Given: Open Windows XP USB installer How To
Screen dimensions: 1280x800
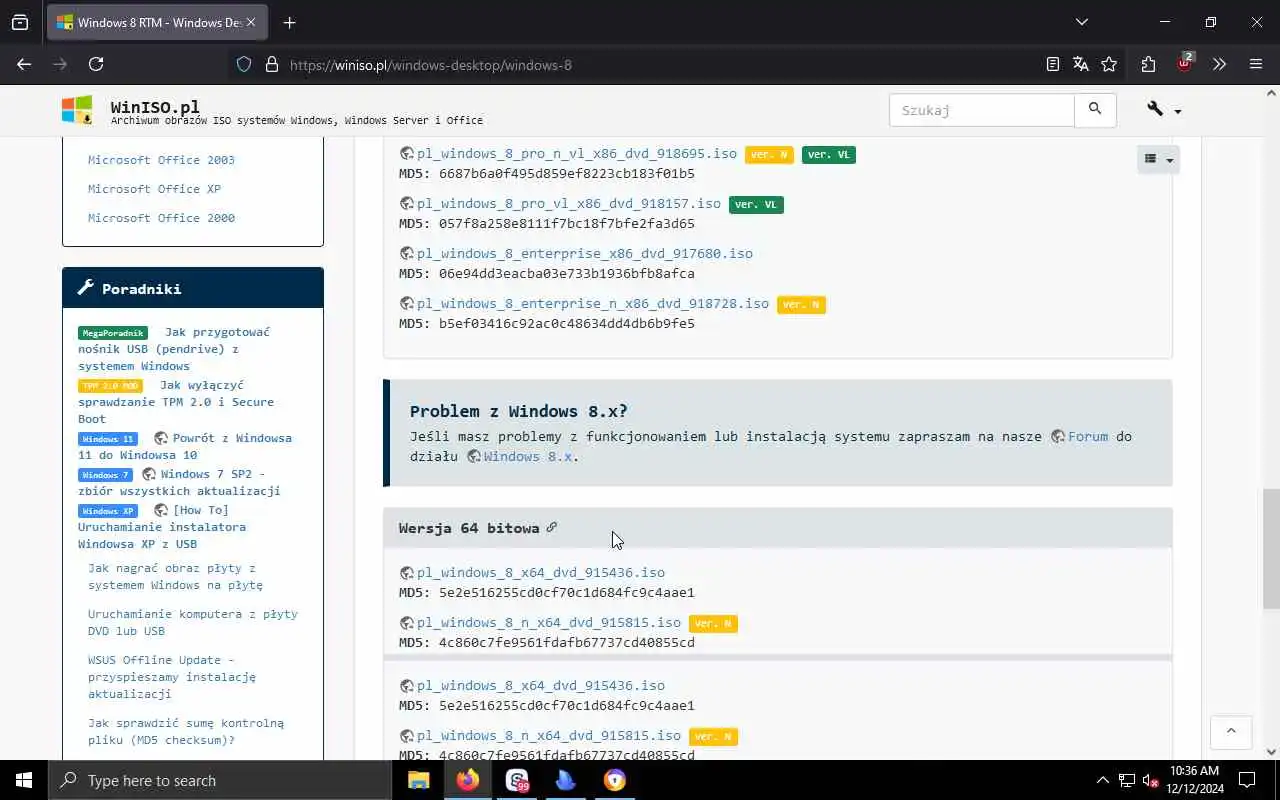Looking at the screenshot, I should click(162, 527).
